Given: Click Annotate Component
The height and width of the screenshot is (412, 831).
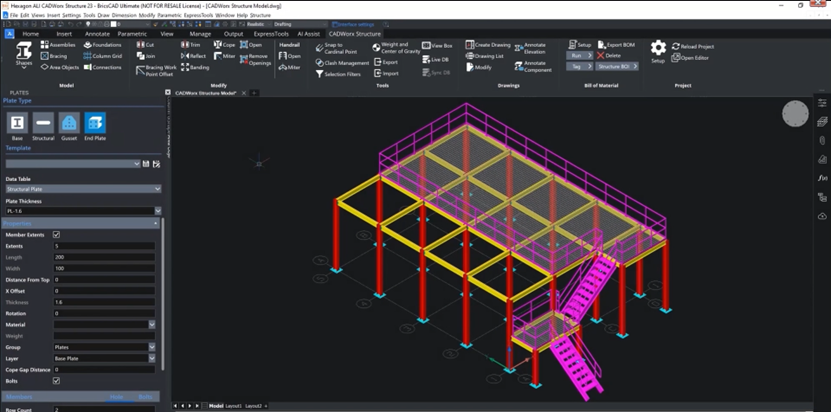Looking at the screenshot, I should (533, 66).
